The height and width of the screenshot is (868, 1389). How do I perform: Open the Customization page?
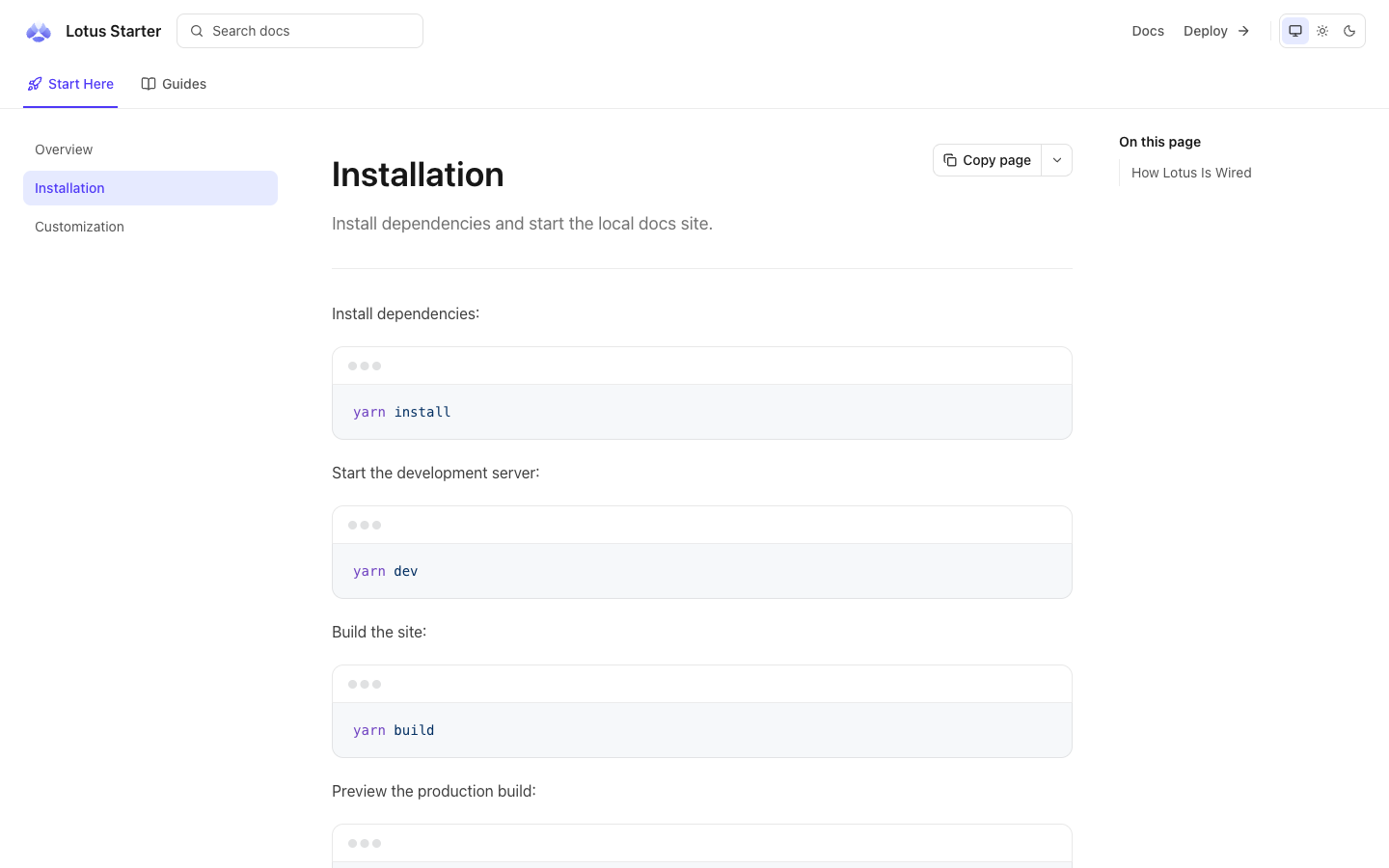tap(150, 227)
